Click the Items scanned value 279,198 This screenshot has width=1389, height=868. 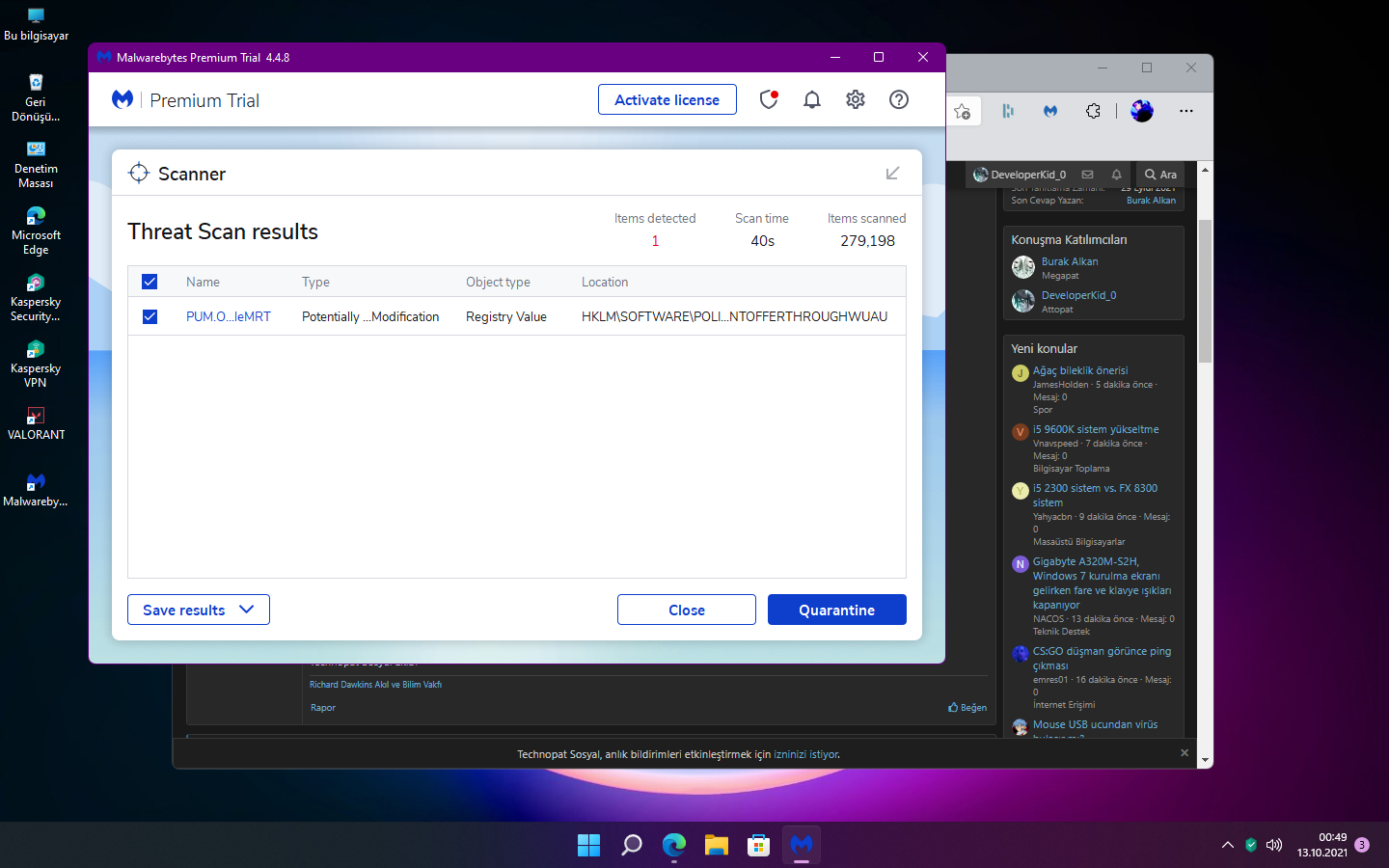(867, 241)
